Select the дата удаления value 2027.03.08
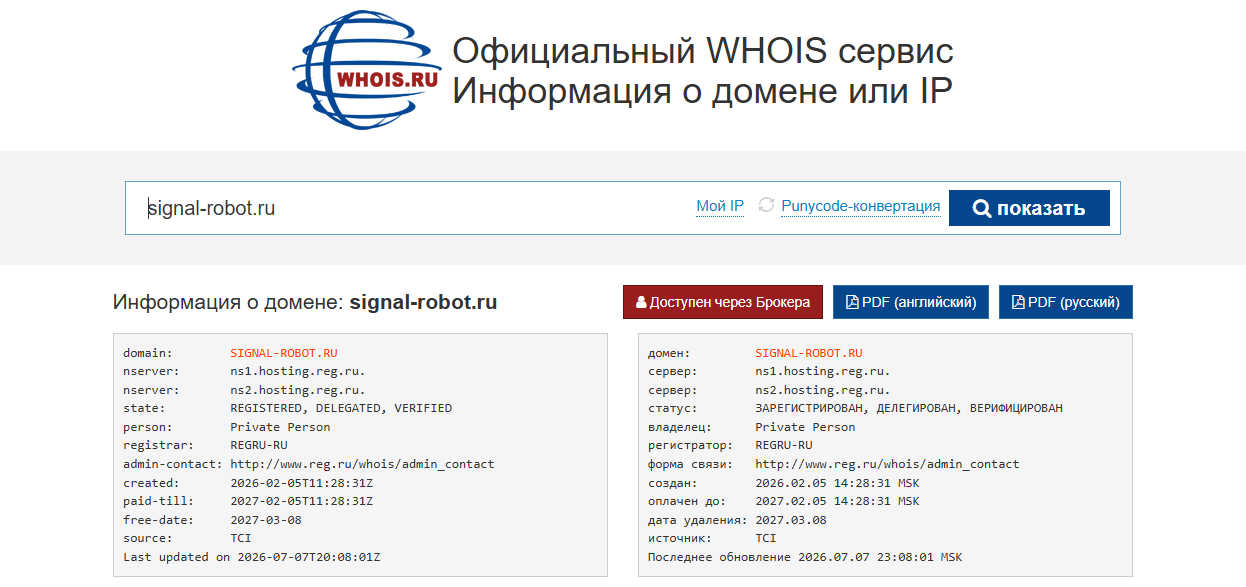Image resolution: width=1246 pixels, height=587 pixels. pos(791,519)
